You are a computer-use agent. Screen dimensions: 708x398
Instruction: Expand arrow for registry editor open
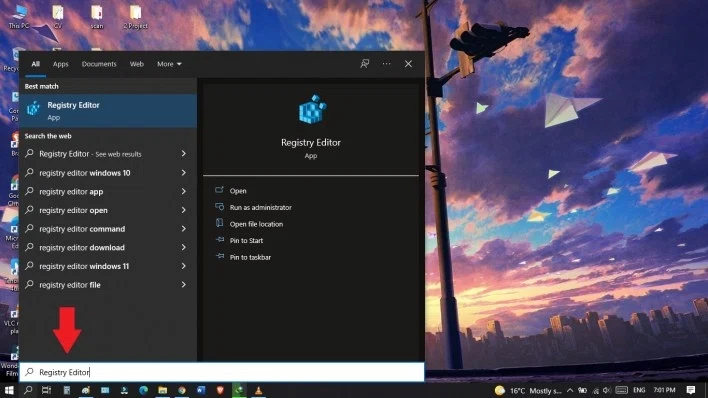tap(184, 210)
